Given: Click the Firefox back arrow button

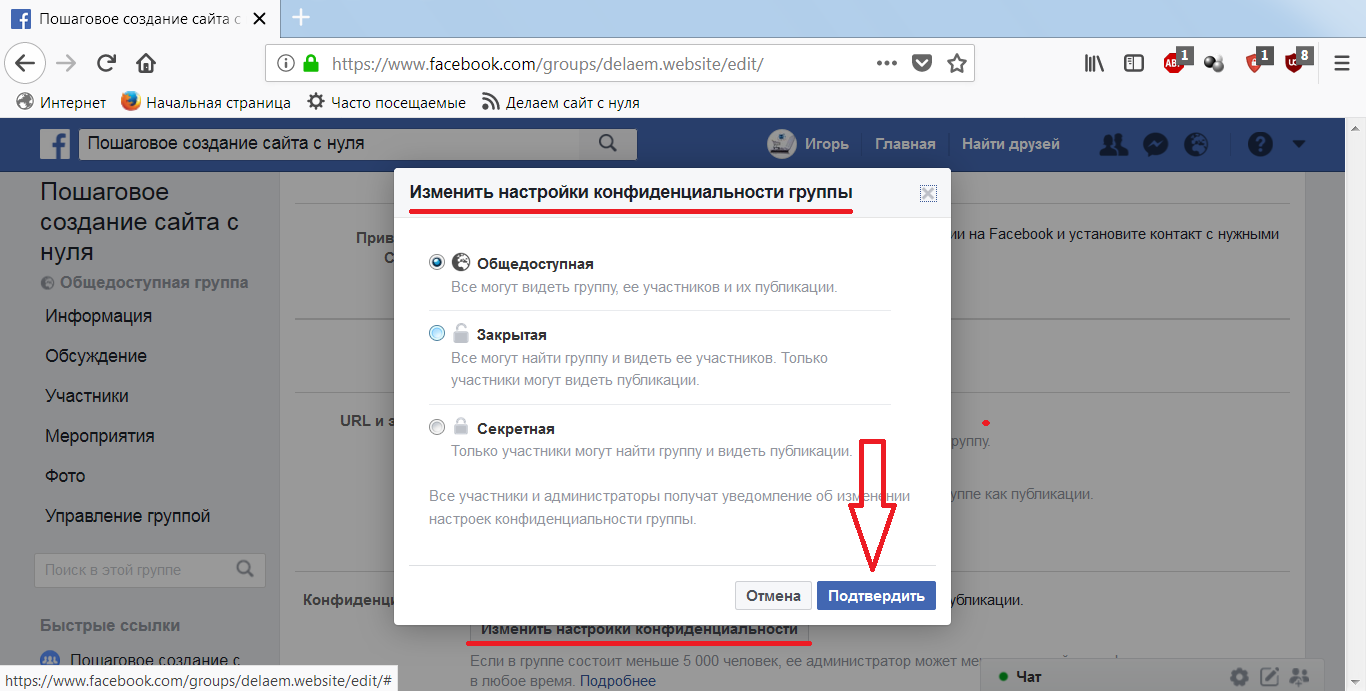Looking at the screenshot, I should point(25,63).
